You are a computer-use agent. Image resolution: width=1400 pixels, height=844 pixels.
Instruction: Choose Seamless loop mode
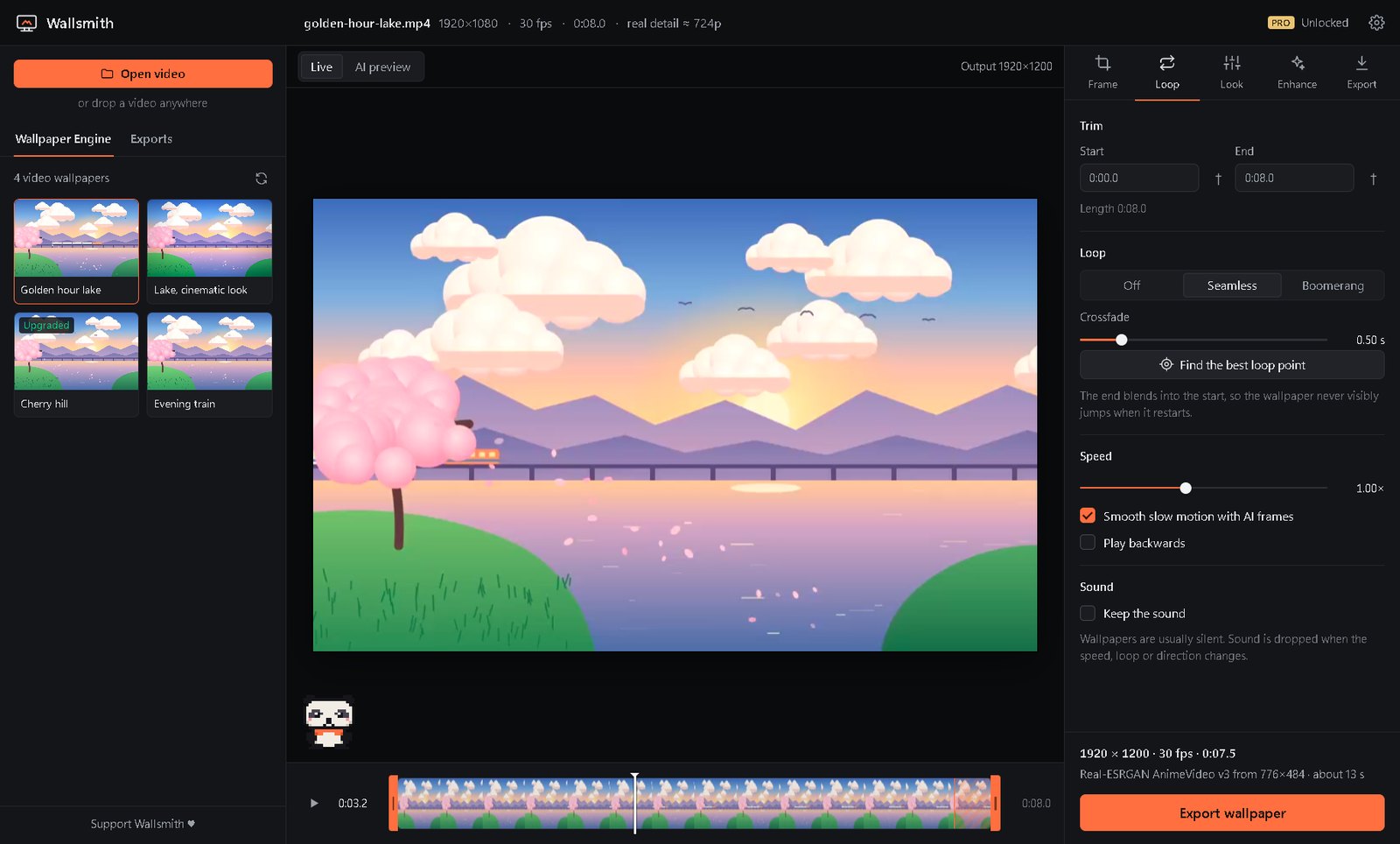click(x=1232, y=285)
